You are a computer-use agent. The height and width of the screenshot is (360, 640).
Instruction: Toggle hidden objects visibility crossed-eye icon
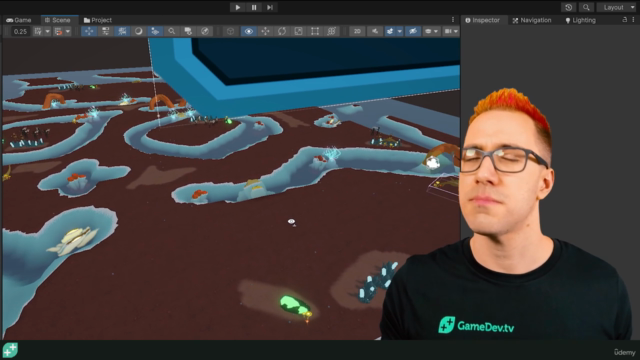coord(413,31)
